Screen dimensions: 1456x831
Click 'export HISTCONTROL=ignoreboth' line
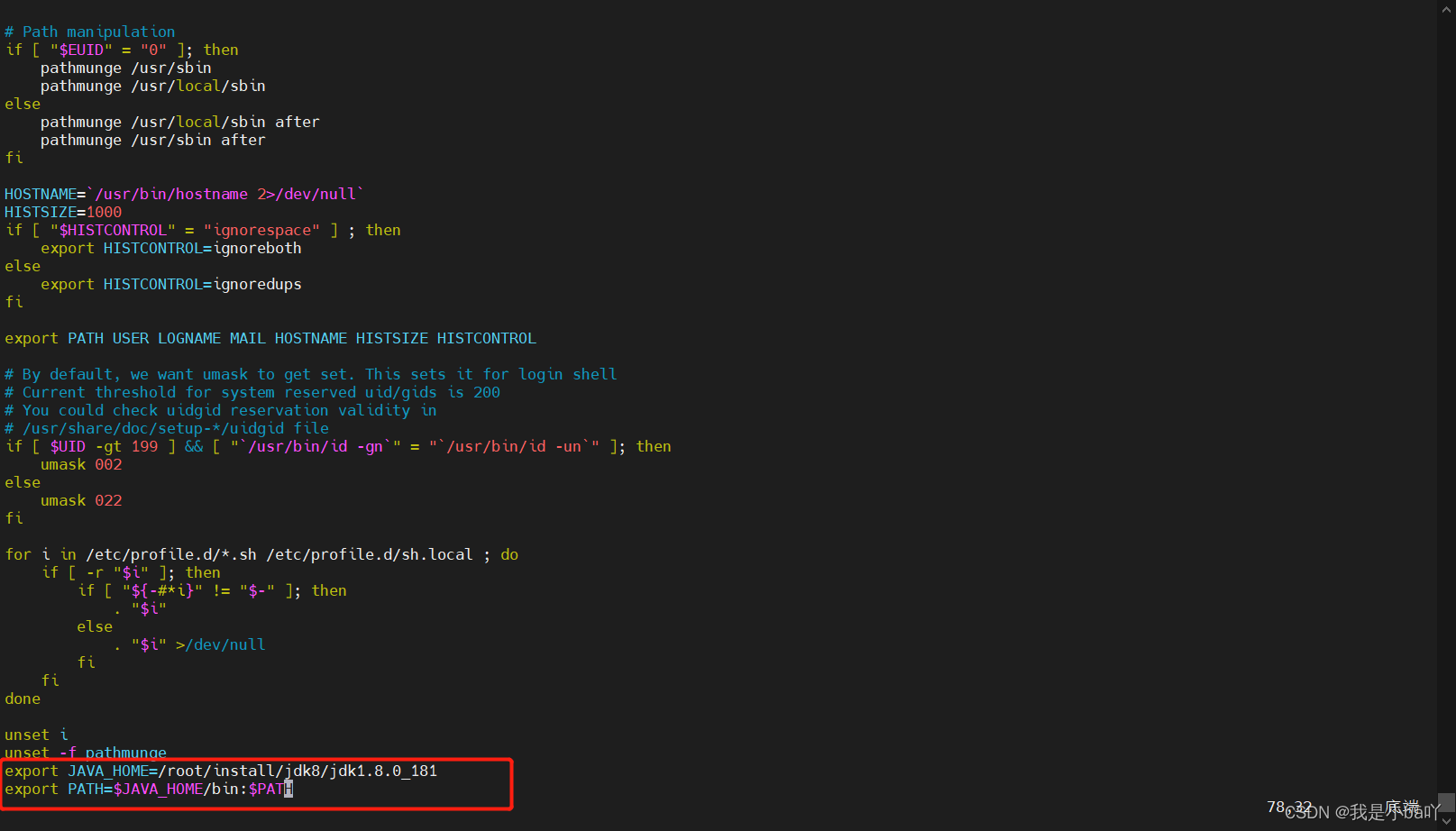pos(171,248)
